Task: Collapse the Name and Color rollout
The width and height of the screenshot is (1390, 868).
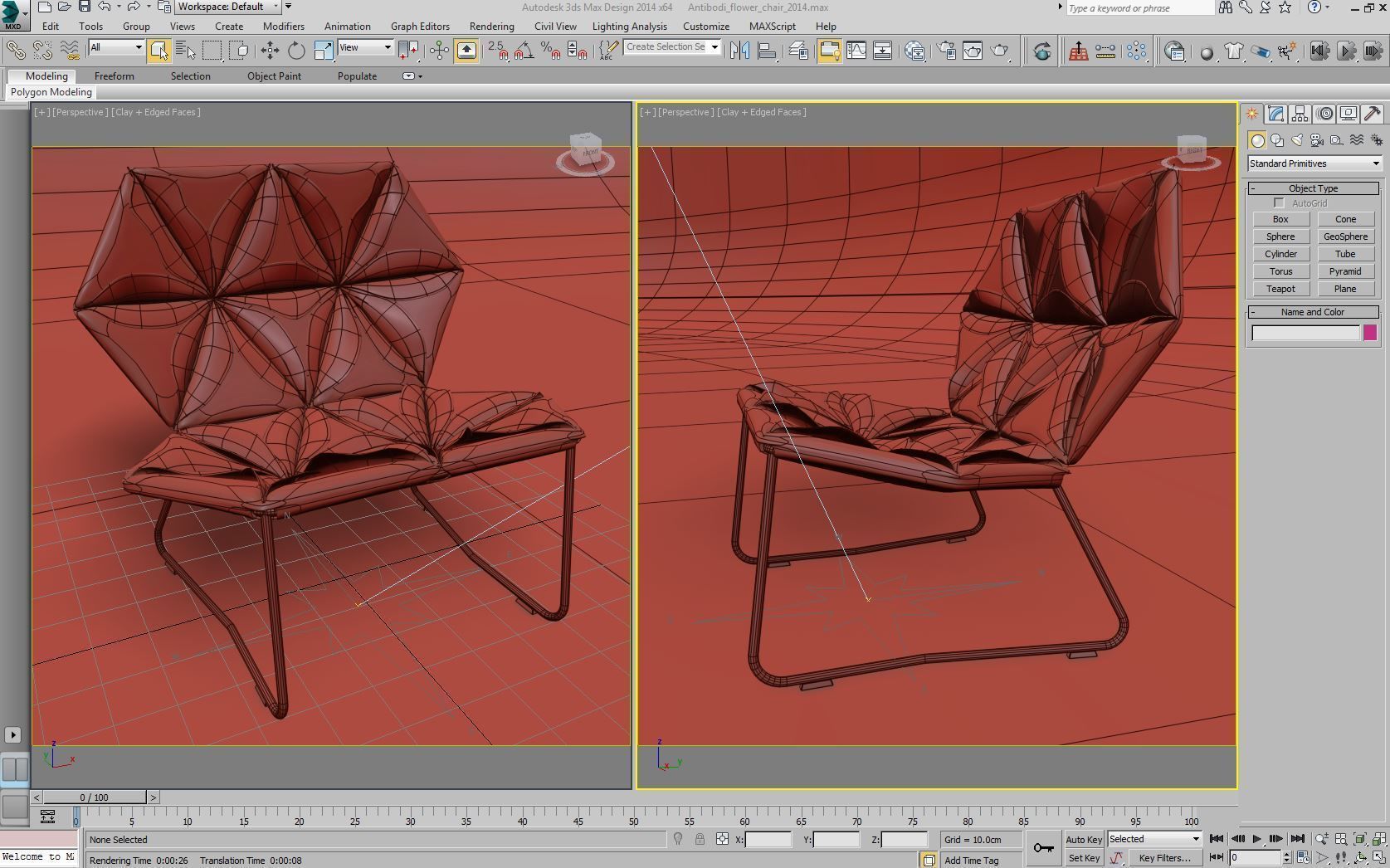Action: click(1314, 312)
